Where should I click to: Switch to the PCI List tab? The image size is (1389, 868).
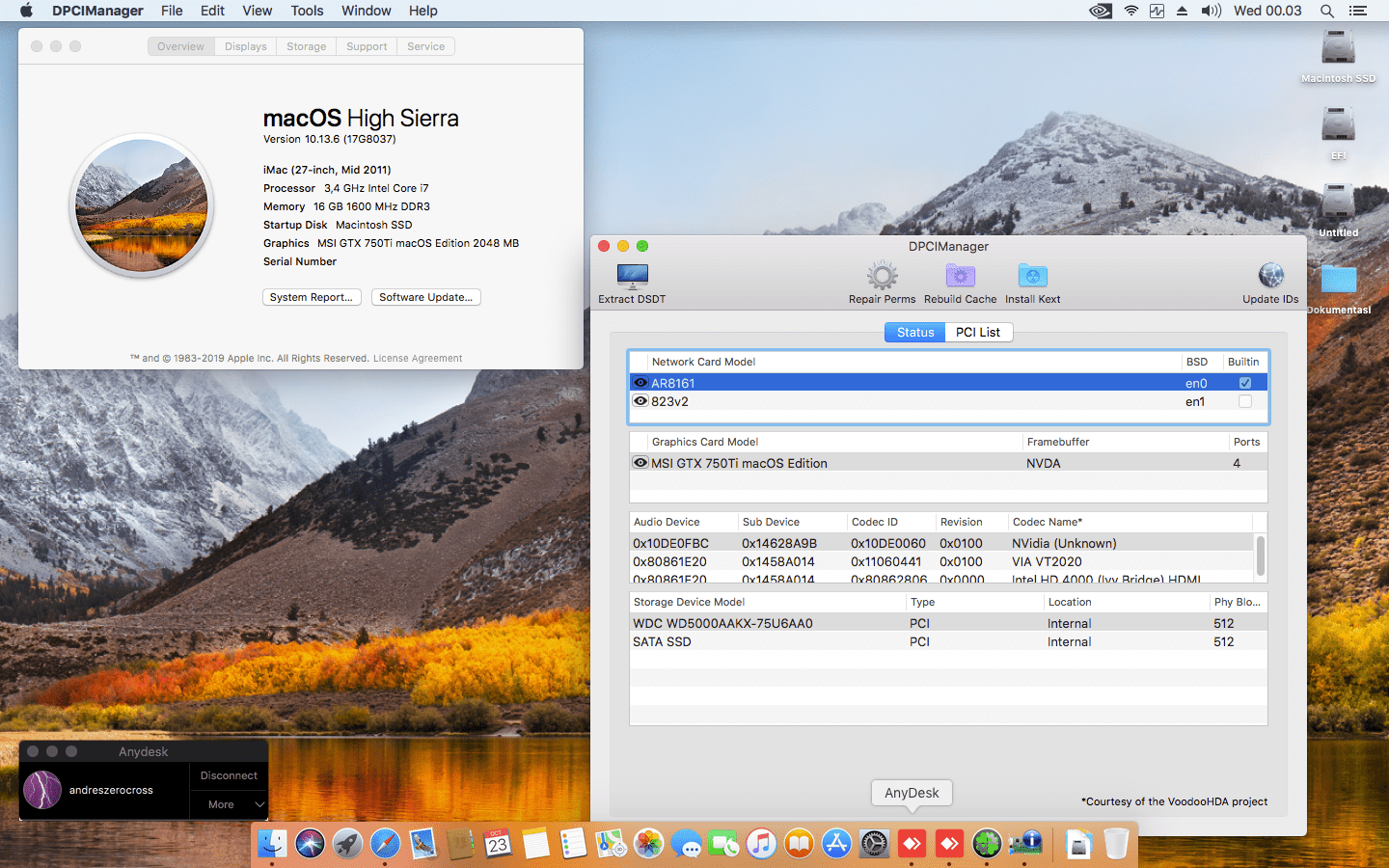[978, 332]
